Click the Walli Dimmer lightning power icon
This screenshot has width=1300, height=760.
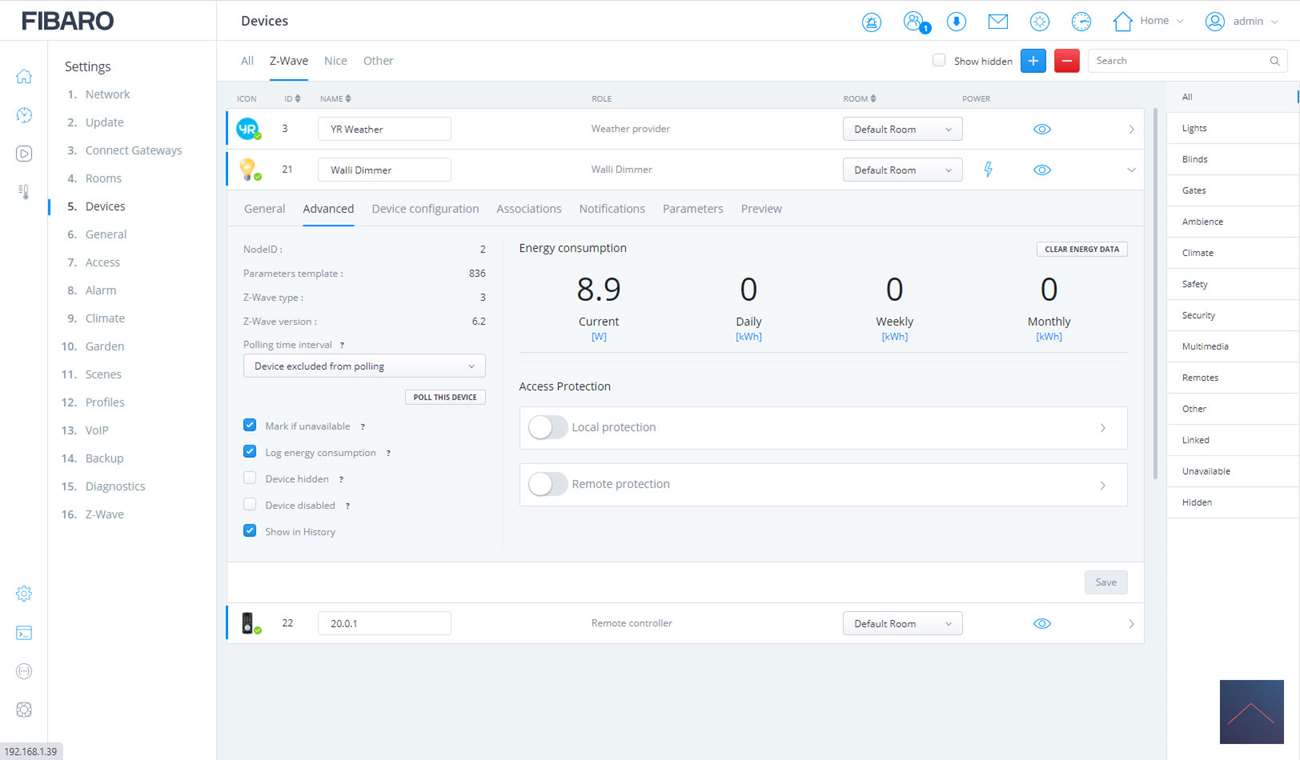pyautogui.click(x=988, y=170)
